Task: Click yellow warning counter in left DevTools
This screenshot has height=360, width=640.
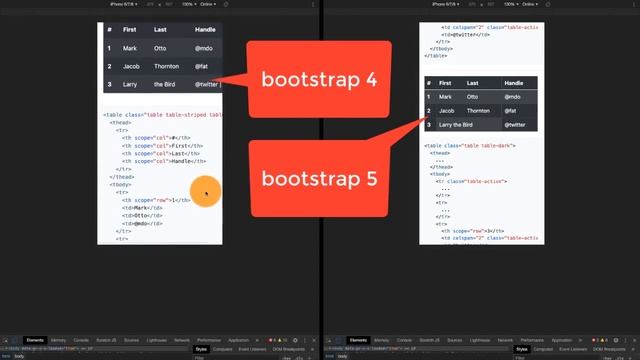Action: 282,340
